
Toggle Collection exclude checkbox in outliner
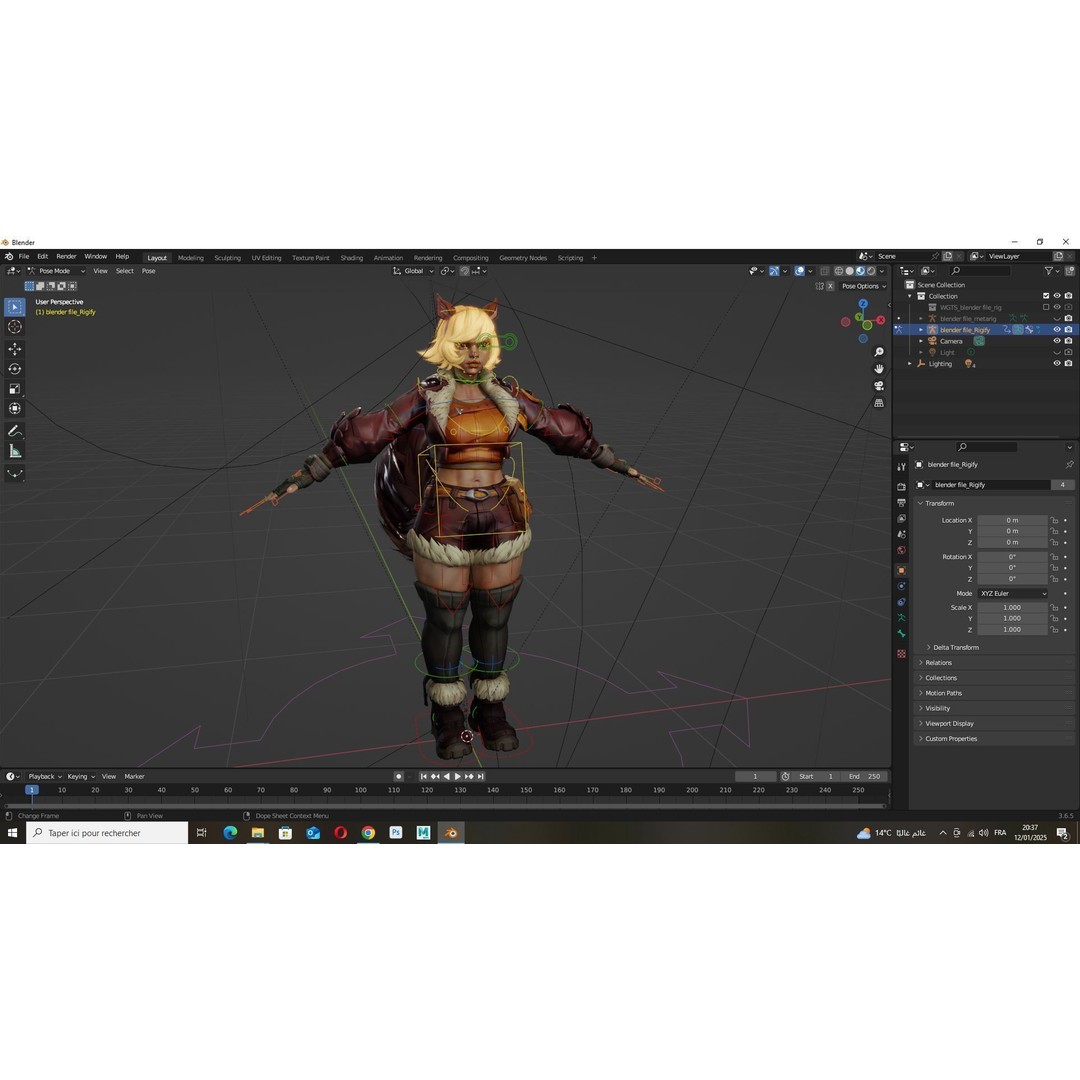[x=1046, y=296]
